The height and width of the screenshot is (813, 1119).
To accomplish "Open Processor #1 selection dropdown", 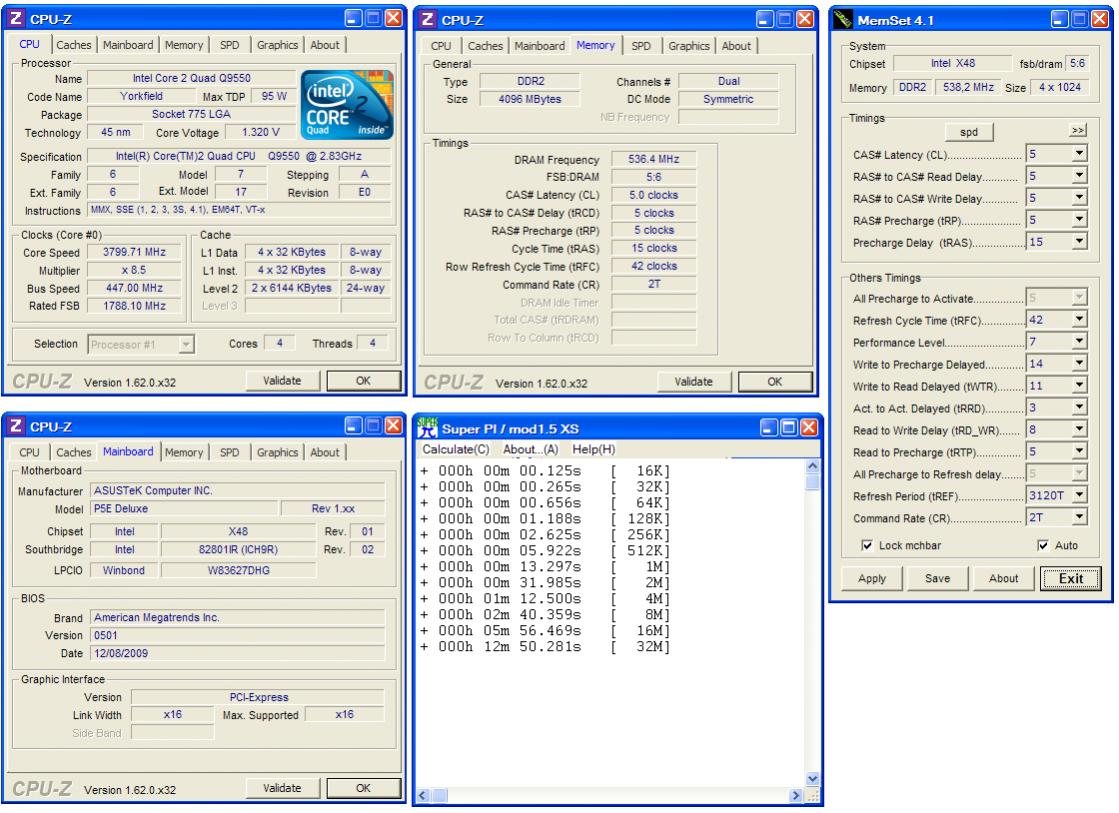I will [186, 345].
